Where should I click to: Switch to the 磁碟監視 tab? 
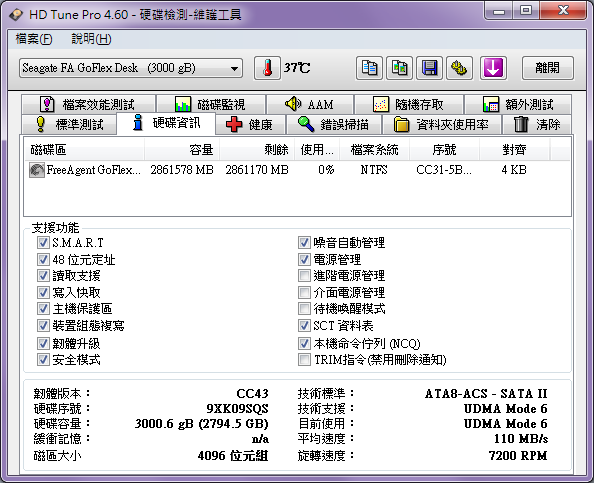point(211,104)
